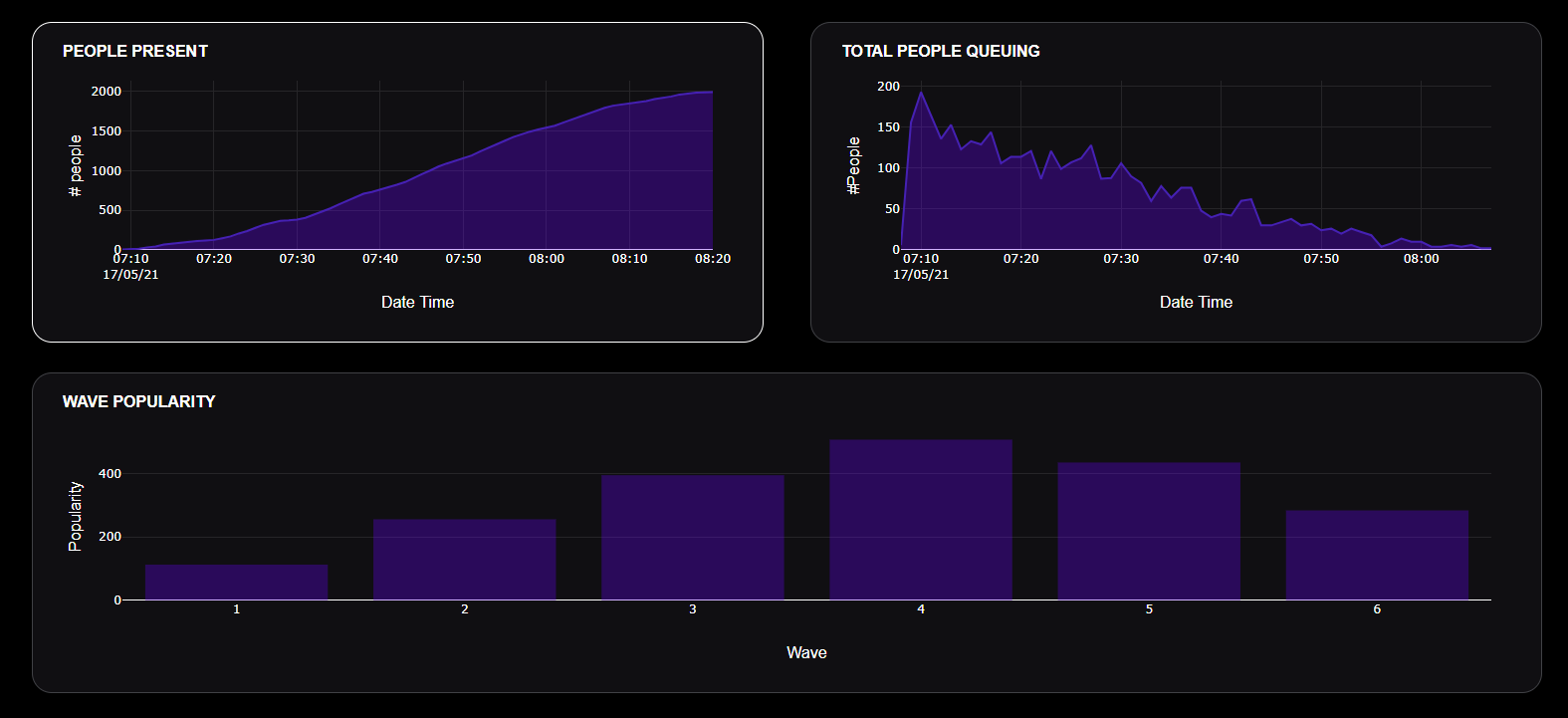This screenshot has height=718, width=1568.
Task: Click the WAVE POPULARITY heading
Action: [139, 401]
